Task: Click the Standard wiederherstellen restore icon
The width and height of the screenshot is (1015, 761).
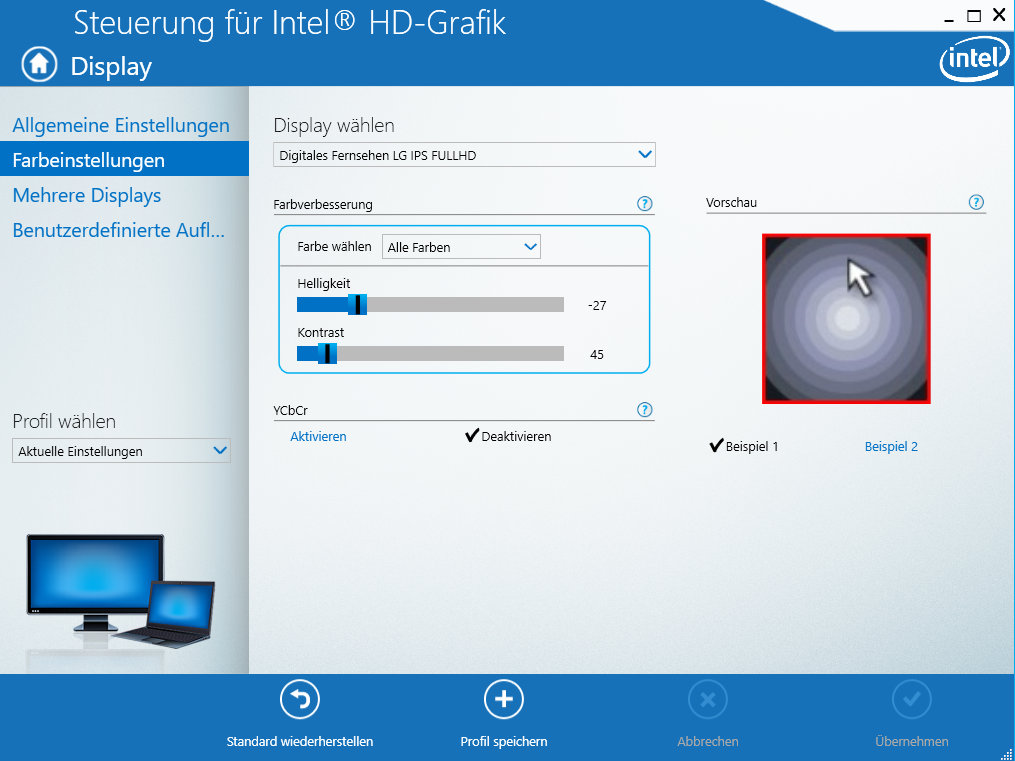Action: (x=300, y=700)
